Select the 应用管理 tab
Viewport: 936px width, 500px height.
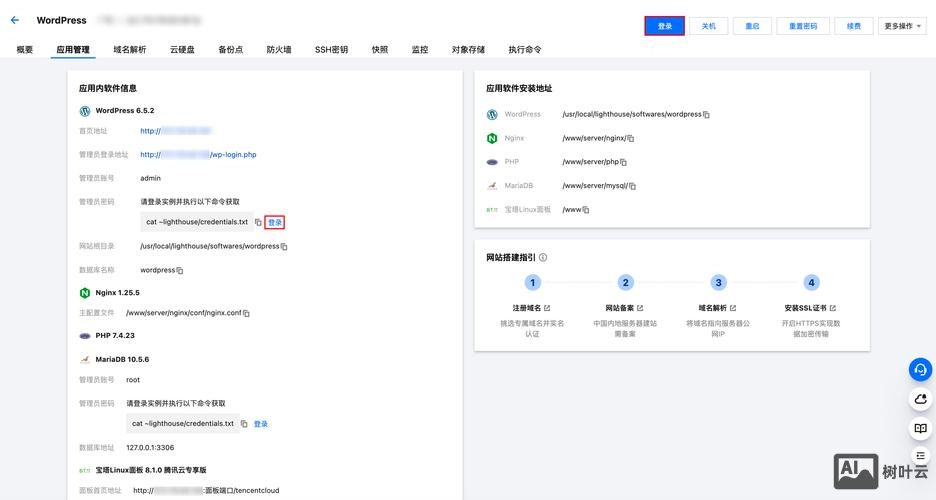pos(73,50)
